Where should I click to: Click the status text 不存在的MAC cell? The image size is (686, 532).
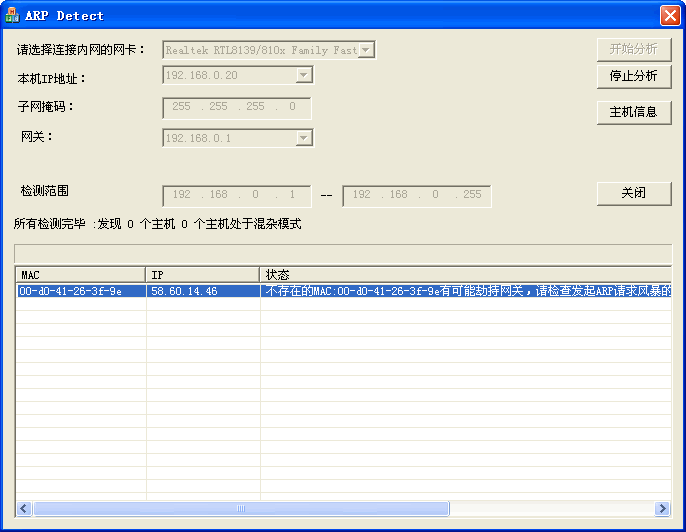click(468, 291)
